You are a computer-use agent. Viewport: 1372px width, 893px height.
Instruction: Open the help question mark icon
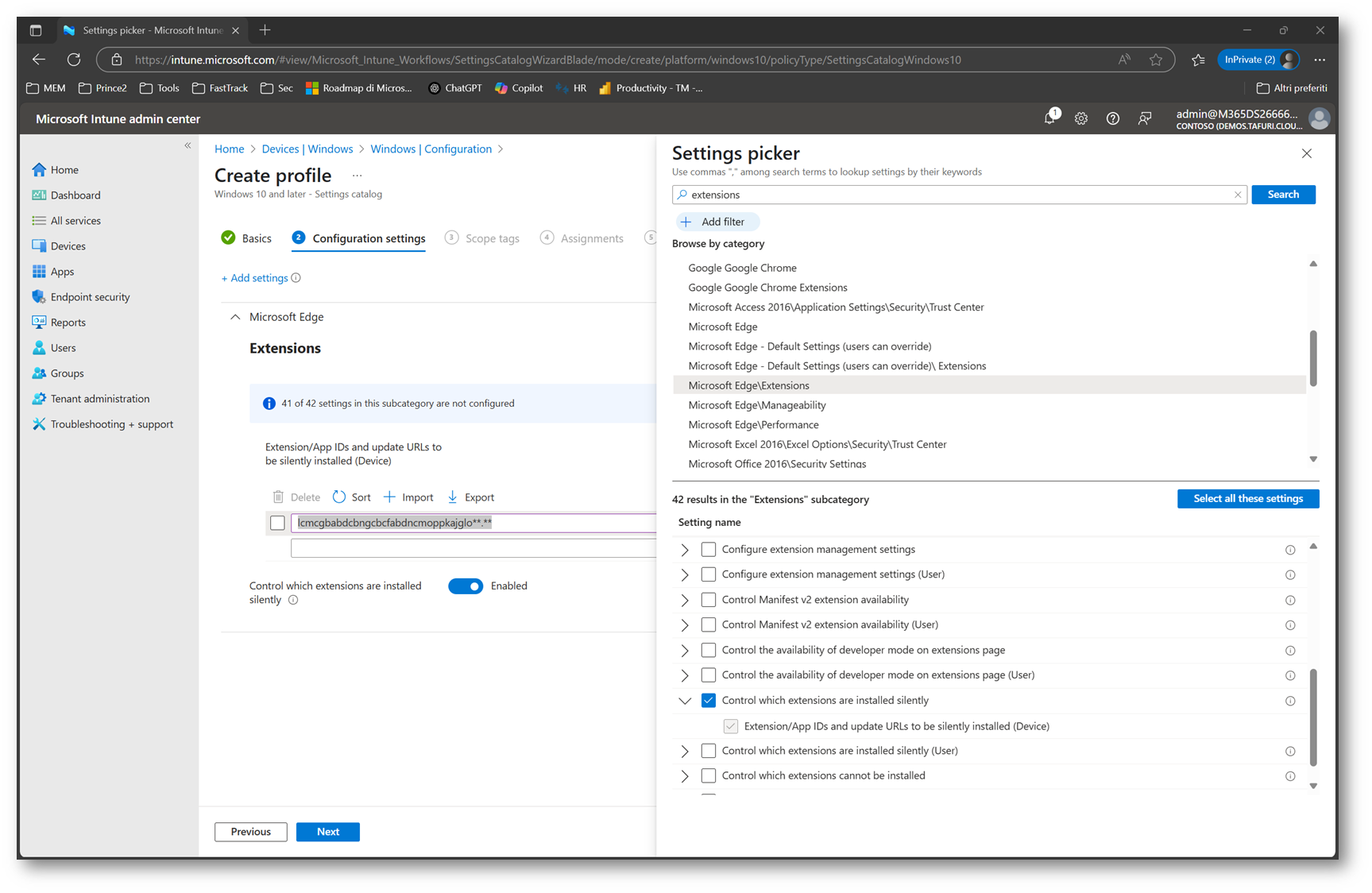point(1113,118)
